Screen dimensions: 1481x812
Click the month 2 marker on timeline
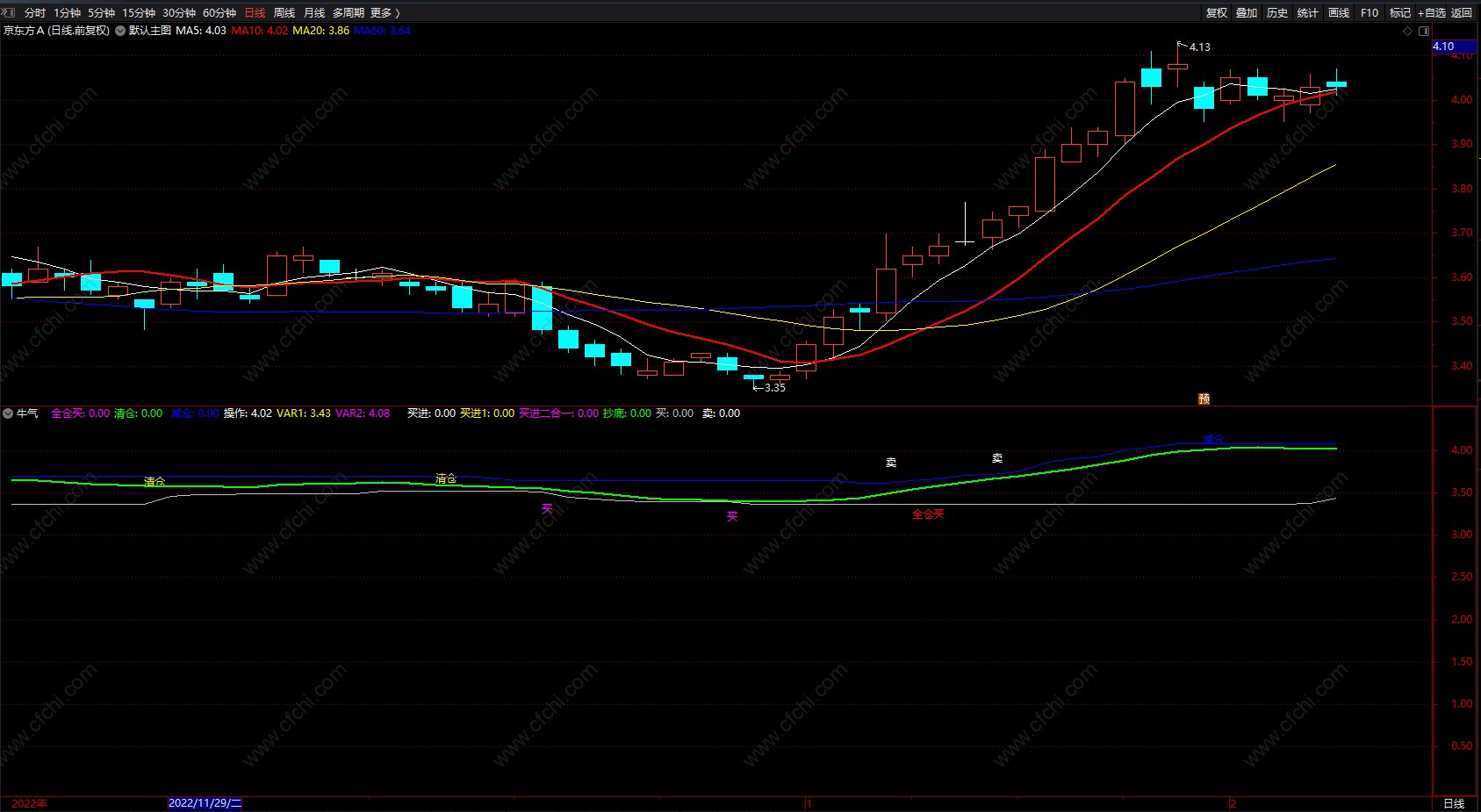[x=1233, y=803]
